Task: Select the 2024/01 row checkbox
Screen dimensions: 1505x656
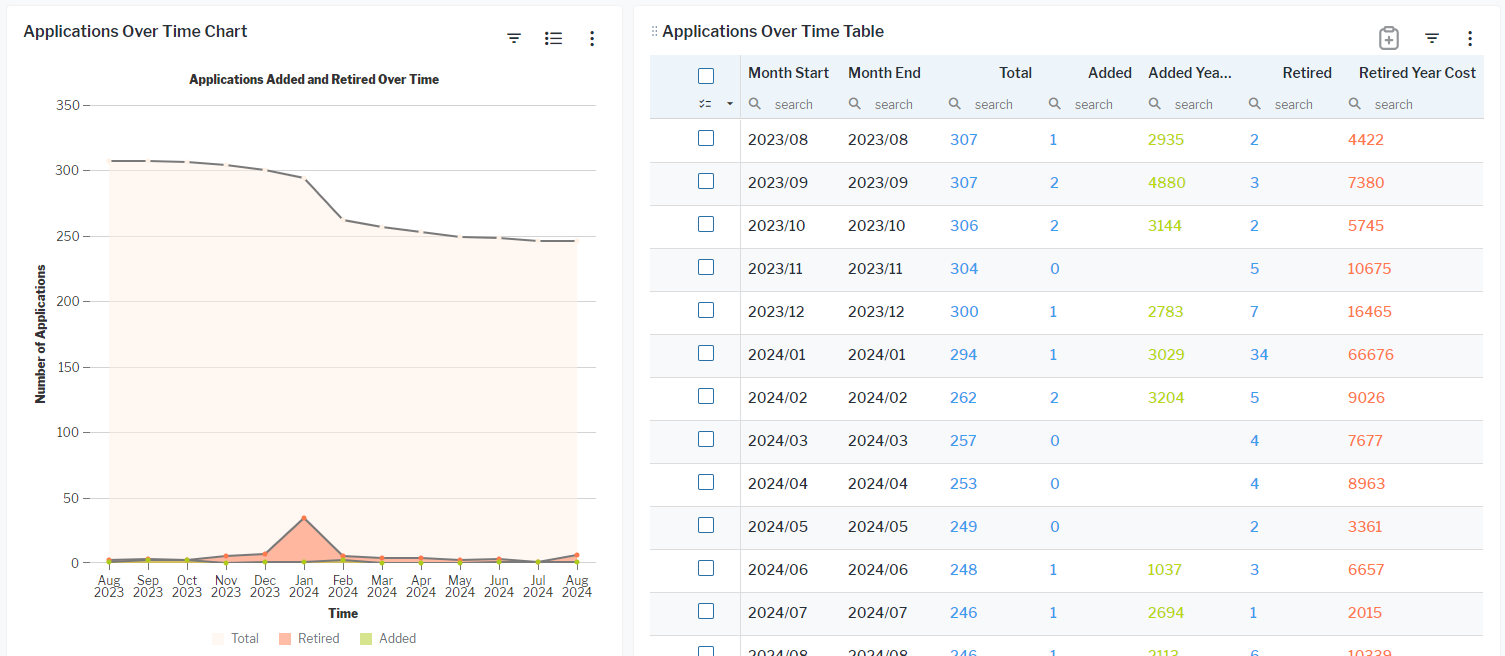Action: click(706, 353)
